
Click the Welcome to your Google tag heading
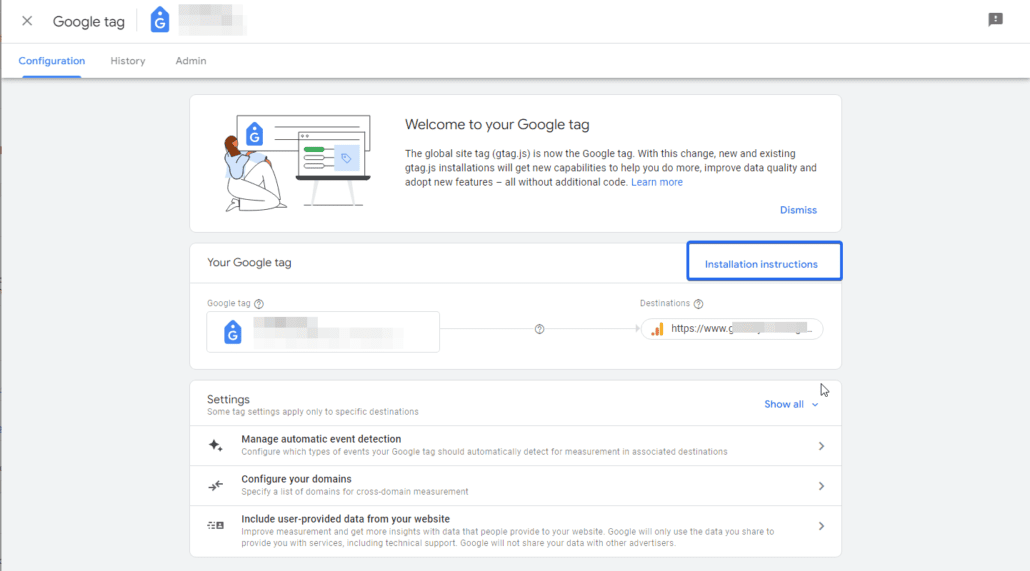pyautogui.click(x=497, y=124)
